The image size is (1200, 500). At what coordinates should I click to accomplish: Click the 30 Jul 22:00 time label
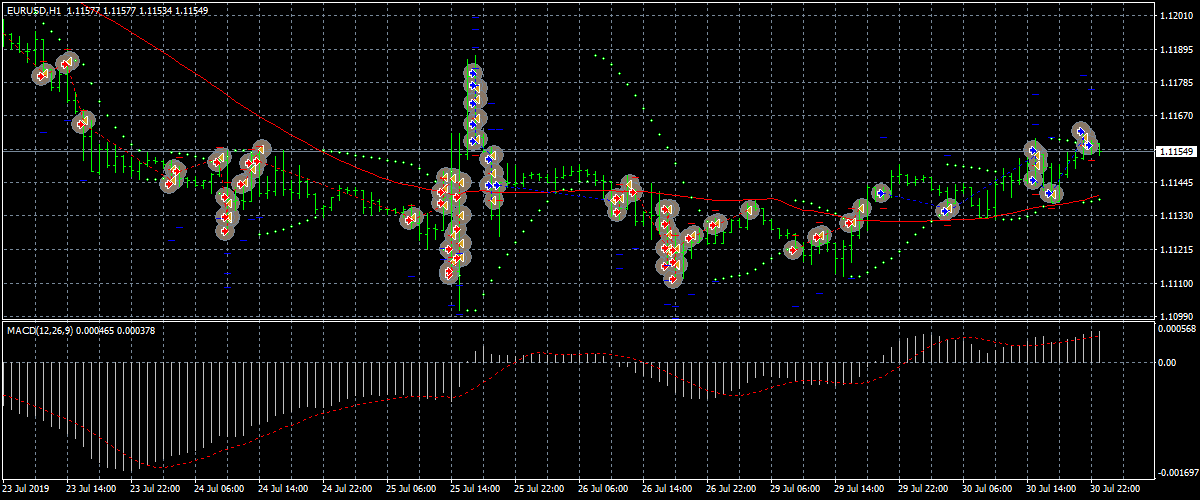click(x=1114, y=490)
